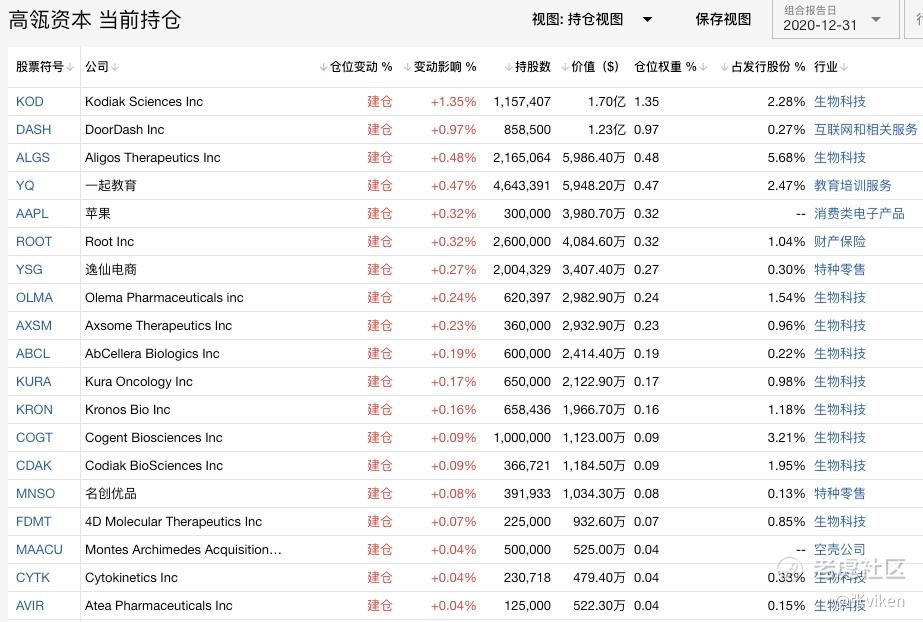Screen dimensions: 923x622
Task: Click the 教育培训服务 industry link
Action: 852,185
